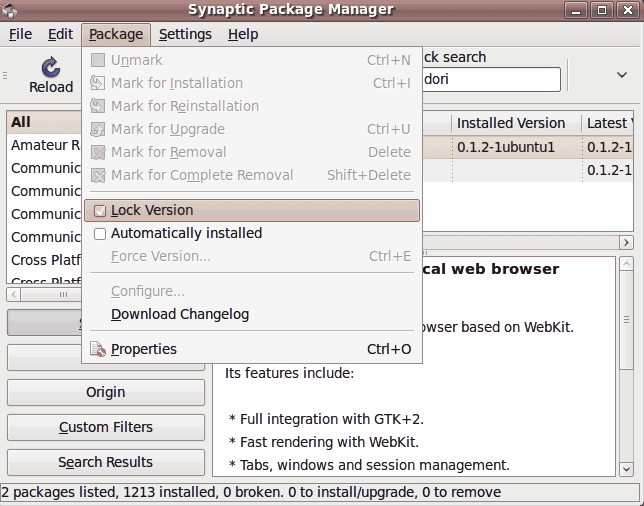Image resolution: width=644 pixels, height=506 pixels.
Task: Select the Amateur R category row
Action: 44,145
